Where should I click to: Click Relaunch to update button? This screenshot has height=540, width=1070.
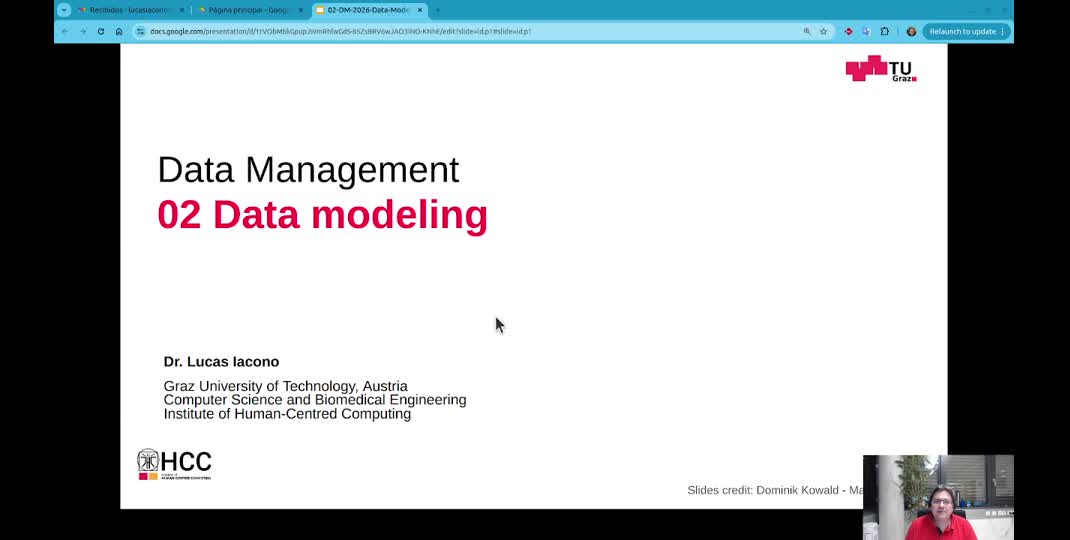966,31
